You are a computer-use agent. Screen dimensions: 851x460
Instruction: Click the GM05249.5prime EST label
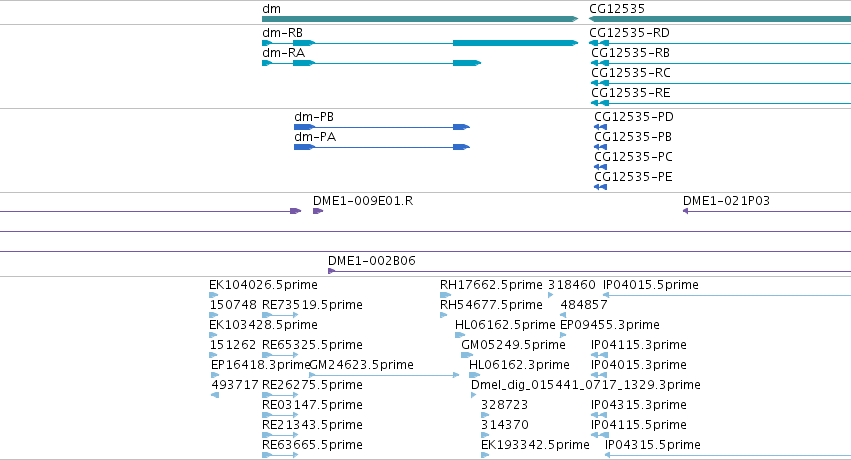(x=513, y=346)
